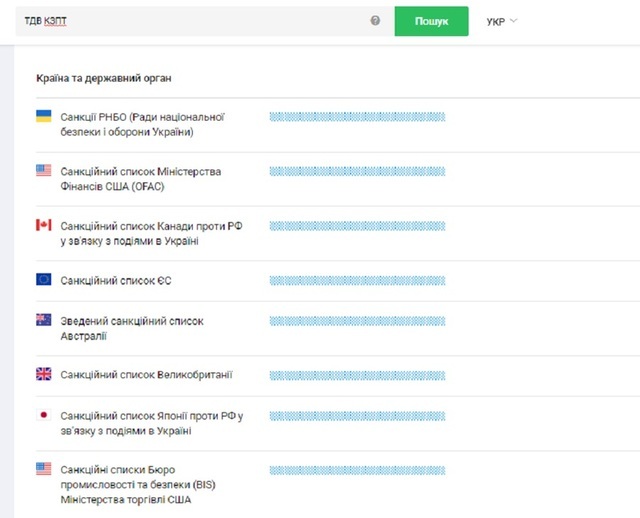Click the loading placeholder bar for Канади
The image size is (640, 518).
click(357, 226)
